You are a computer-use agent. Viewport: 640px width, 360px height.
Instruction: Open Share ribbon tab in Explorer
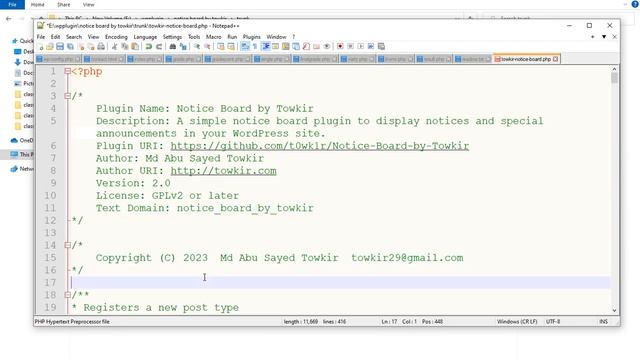point(64,4)
